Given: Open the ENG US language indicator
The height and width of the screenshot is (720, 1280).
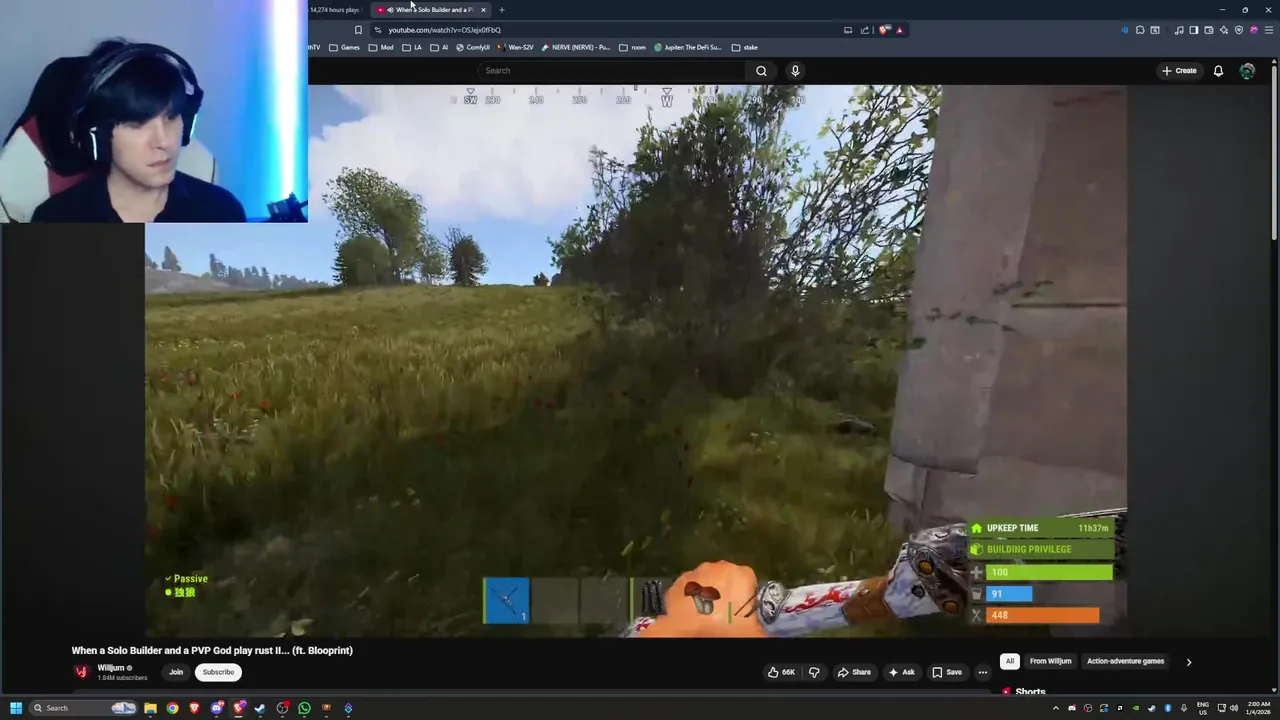Looking at the screenshot, I should [x=1203, y=708].
